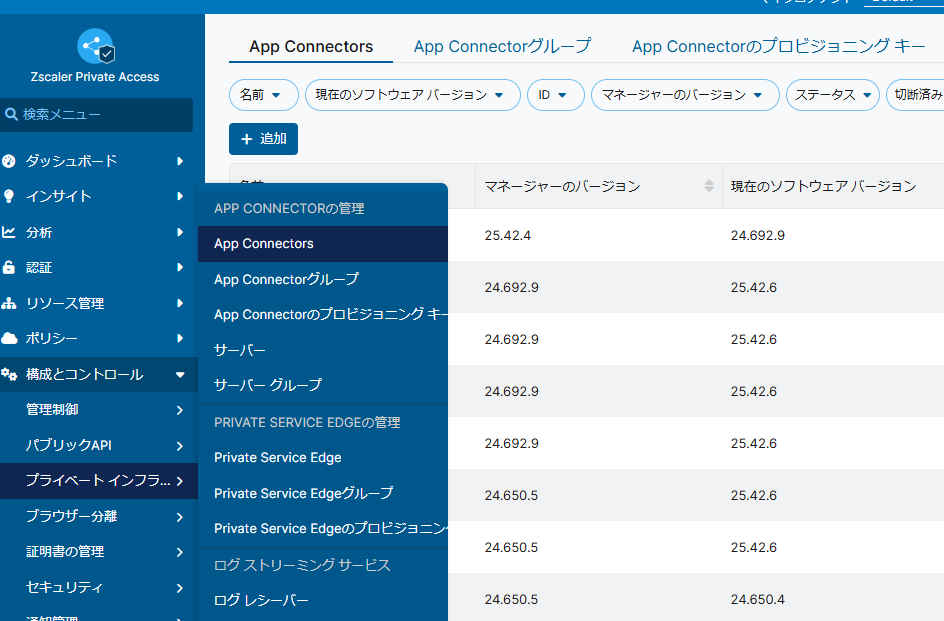Select App Connectors in the flyout menu
Viewport: 944px width, 621px height.
coord(323,244)
